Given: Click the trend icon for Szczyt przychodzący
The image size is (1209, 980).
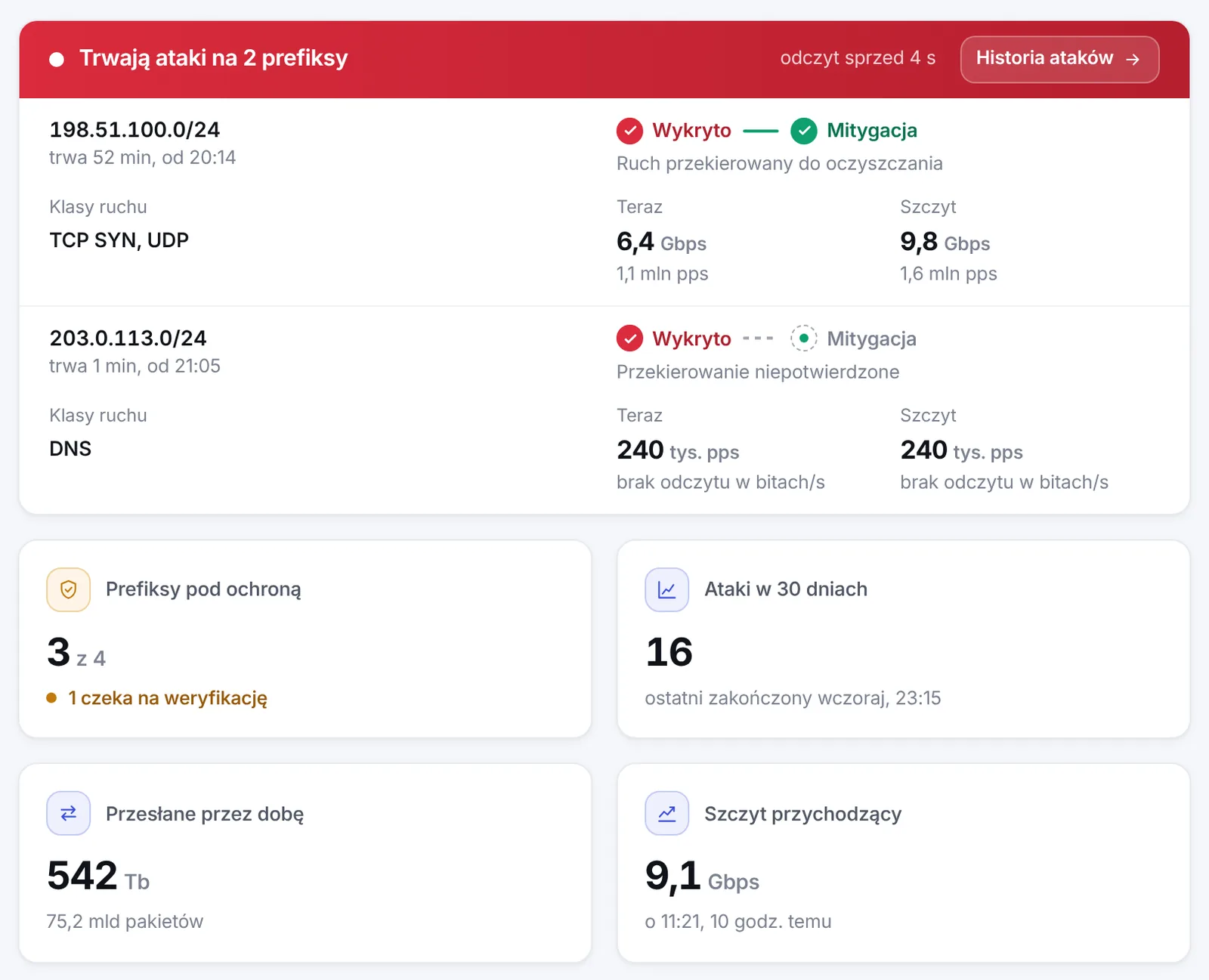Looking at the screenshot, I should tap(666, 813).
